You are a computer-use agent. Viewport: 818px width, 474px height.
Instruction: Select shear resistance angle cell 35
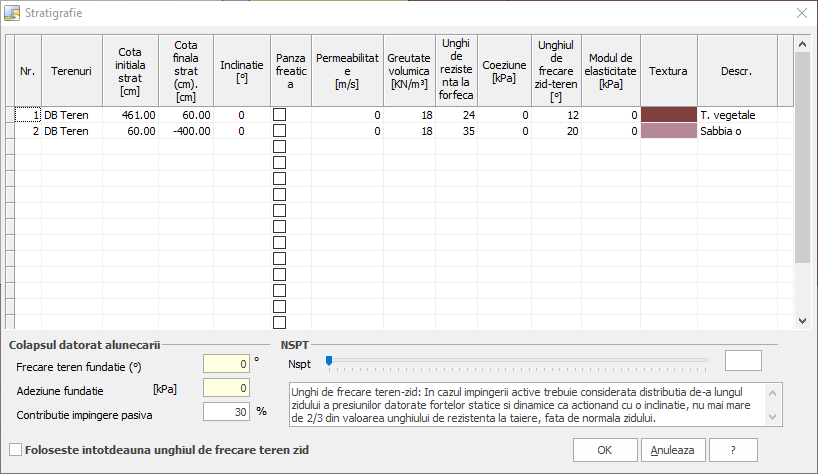pyautogui.click(x=456, y=131)
